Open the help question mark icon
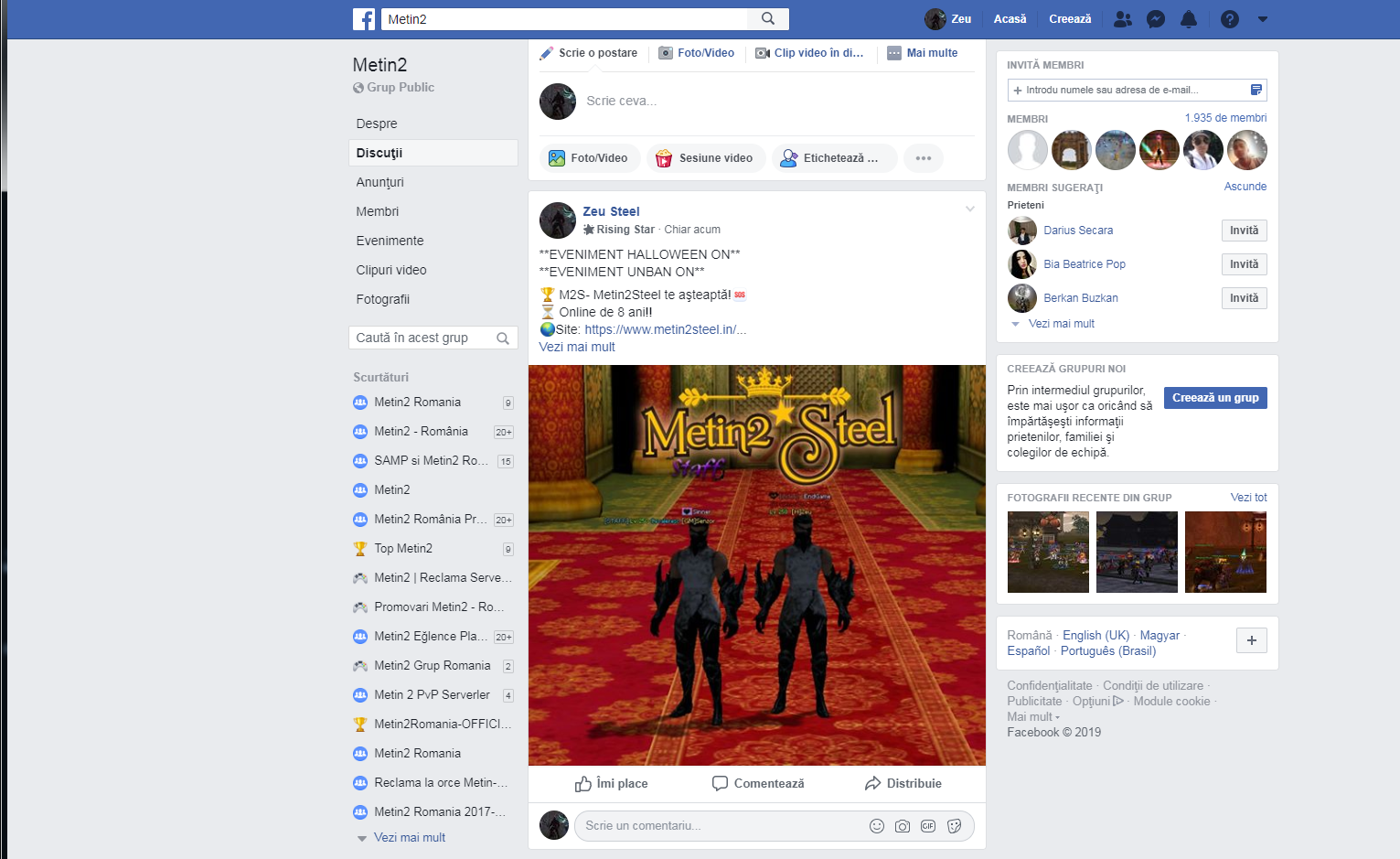The height and width of the screenshot is (859, 1400). [x=1230, y=19]
